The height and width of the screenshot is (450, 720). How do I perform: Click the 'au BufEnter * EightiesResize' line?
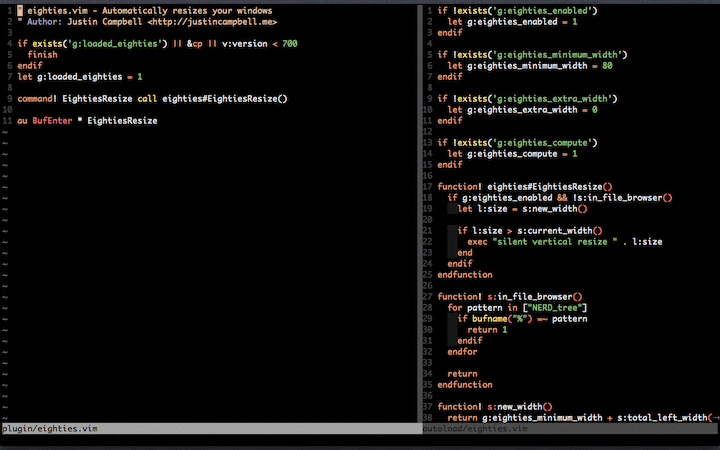(x=87, y=121)
